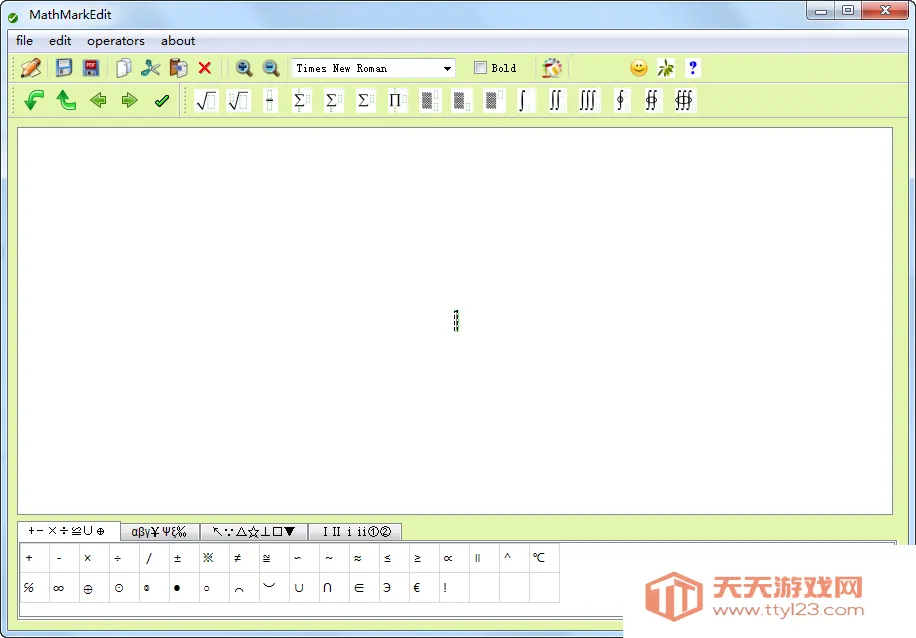This screenshot has height=638, width=916.
Task: Click the smiley face icon
Action: coord(638,68)
